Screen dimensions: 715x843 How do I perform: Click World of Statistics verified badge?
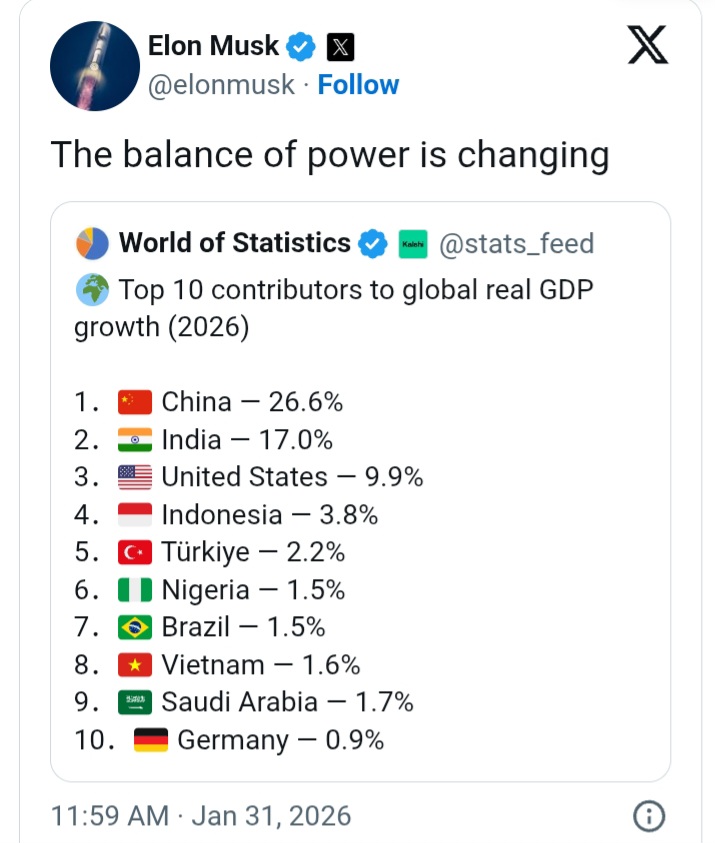coord(374,243)
